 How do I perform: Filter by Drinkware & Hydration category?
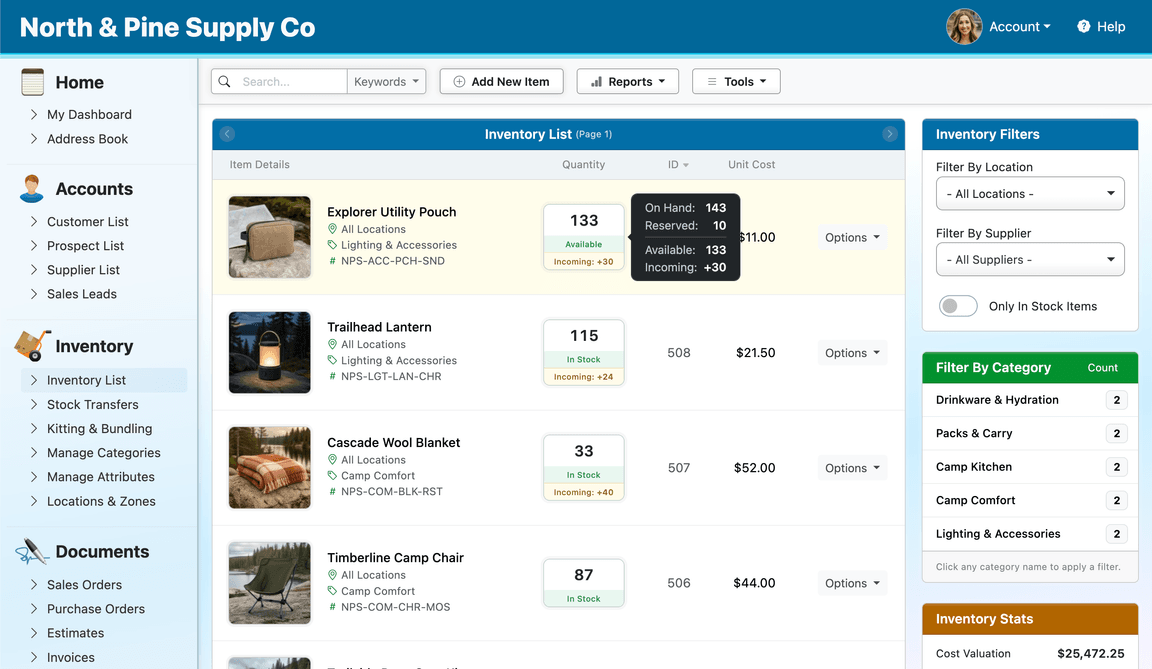pyautogui.click(x=997, y=399)
